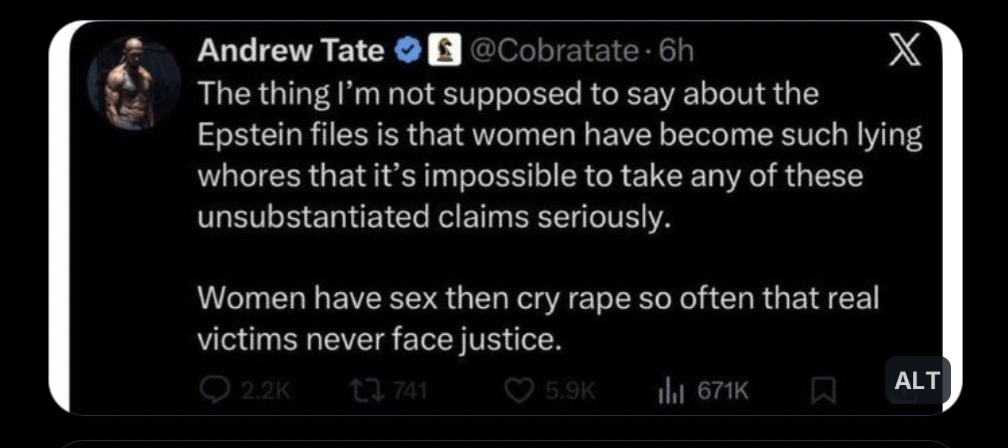Open the ALT image description badge
The height and width of the screenshot is (448, 1008).
(916, 380)
